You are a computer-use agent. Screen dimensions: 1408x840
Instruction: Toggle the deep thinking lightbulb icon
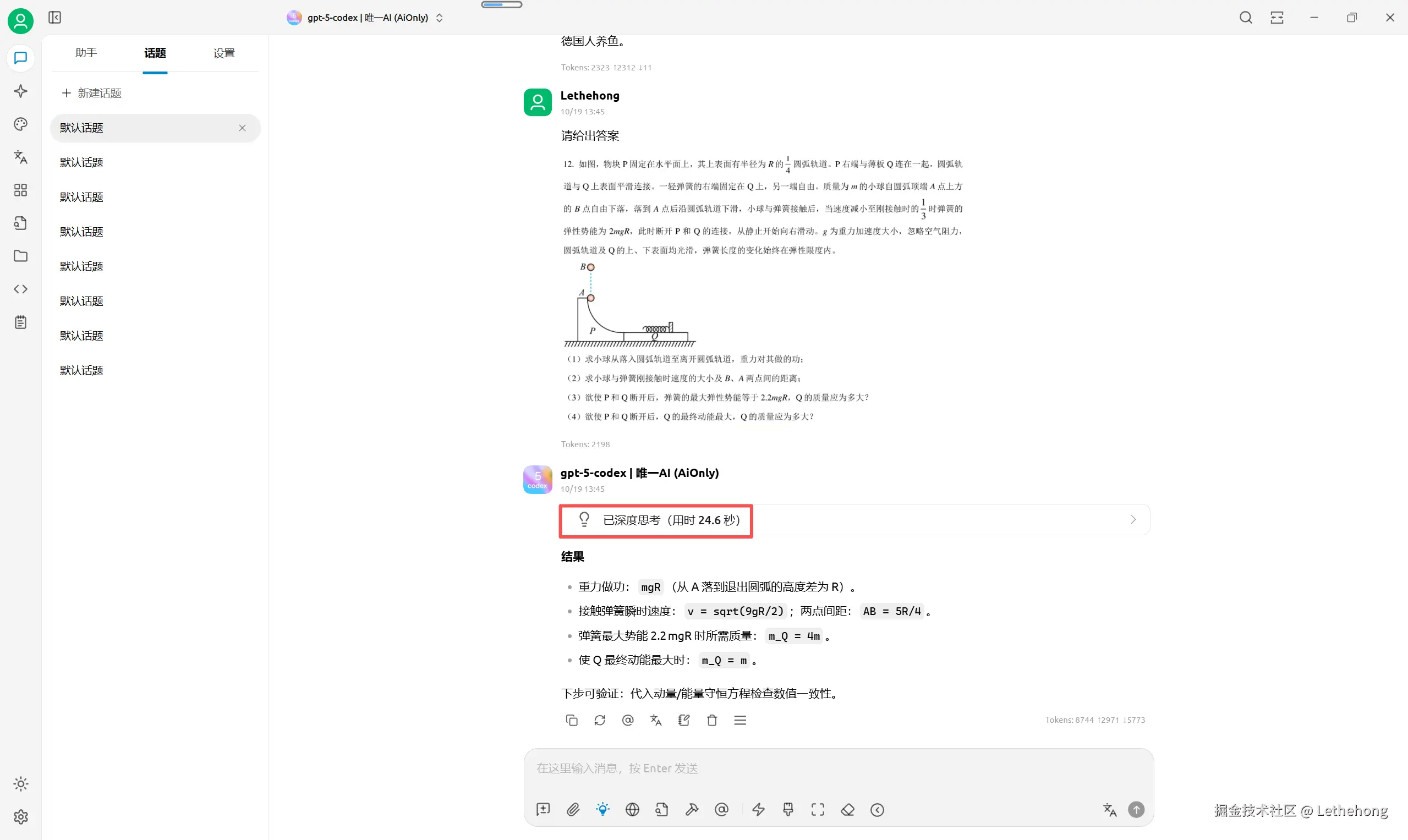point(602,809)
